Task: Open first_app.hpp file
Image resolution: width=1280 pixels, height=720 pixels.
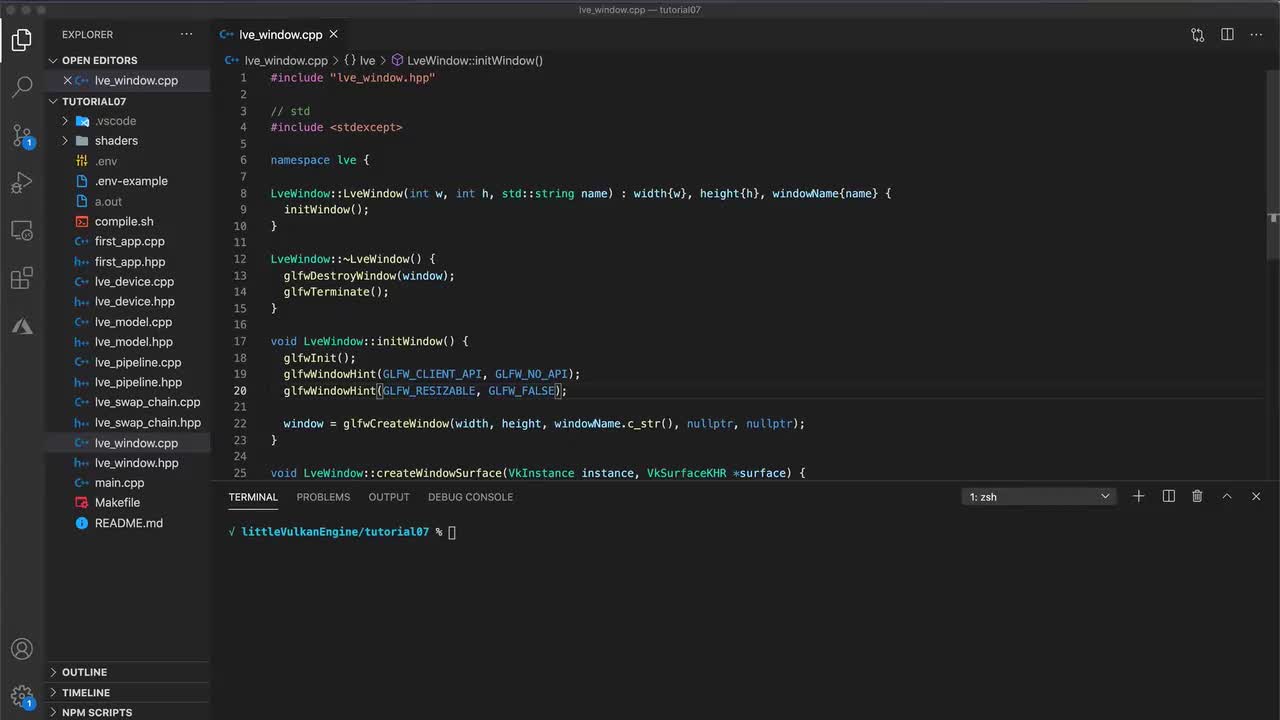Action: pos(130,262)
